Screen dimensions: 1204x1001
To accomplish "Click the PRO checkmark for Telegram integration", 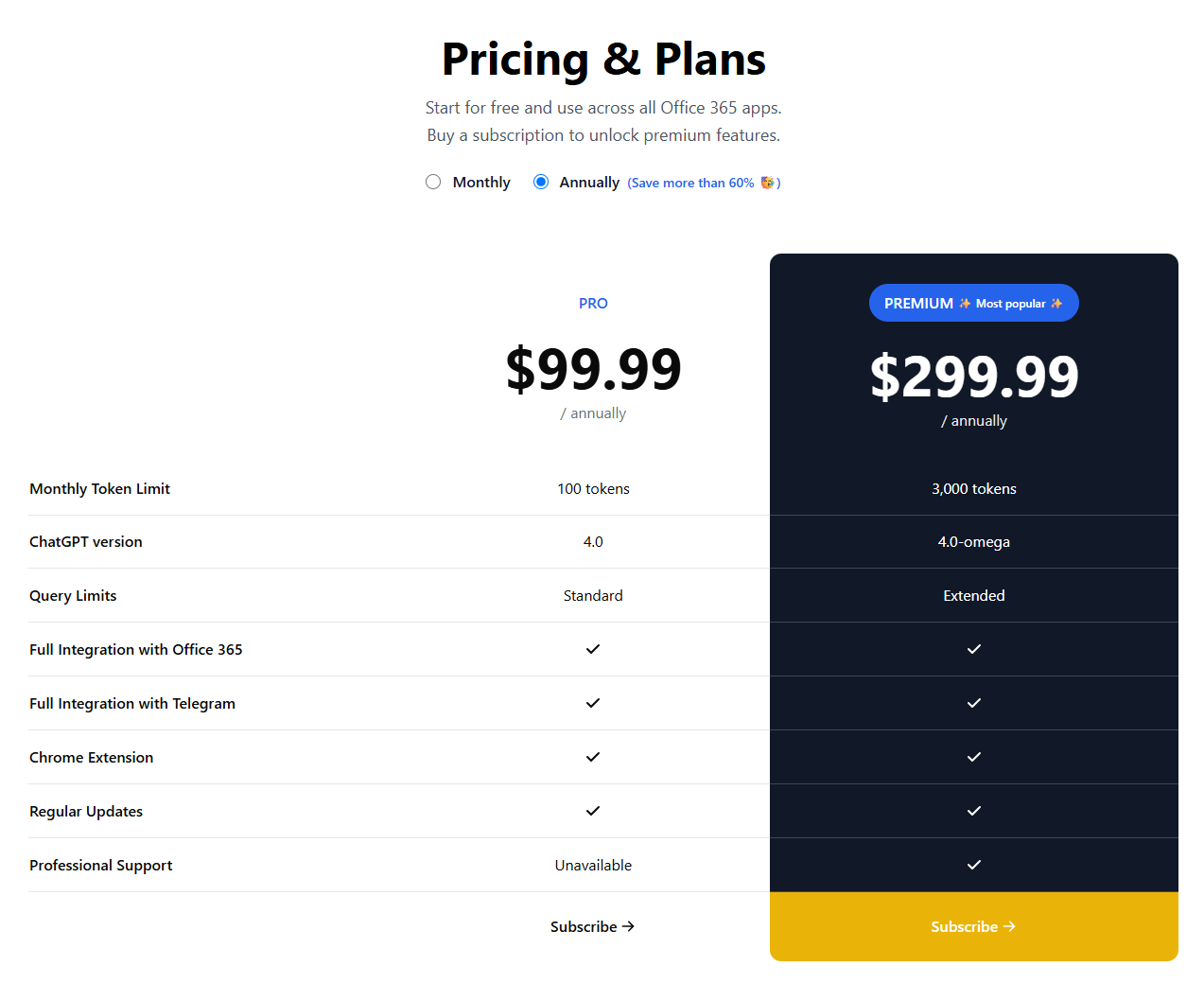I will pos(593,703).
